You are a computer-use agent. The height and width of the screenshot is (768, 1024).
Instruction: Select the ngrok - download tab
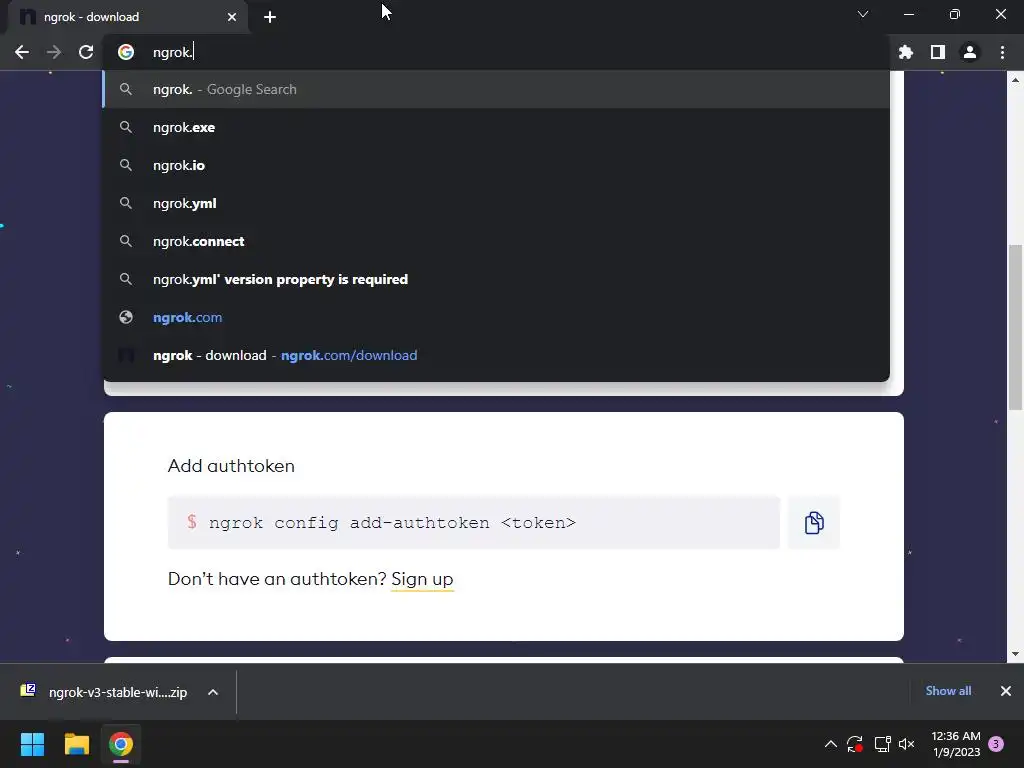tap(127, 17)
